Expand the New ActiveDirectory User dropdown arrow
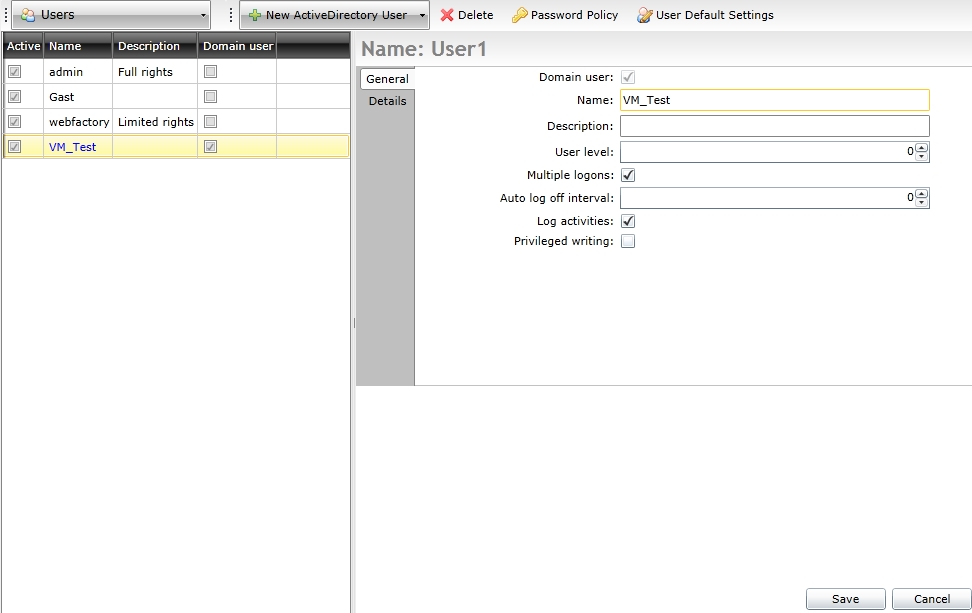Image resolution: width=972 pixels, height=613 pixels. click(423, 15)
